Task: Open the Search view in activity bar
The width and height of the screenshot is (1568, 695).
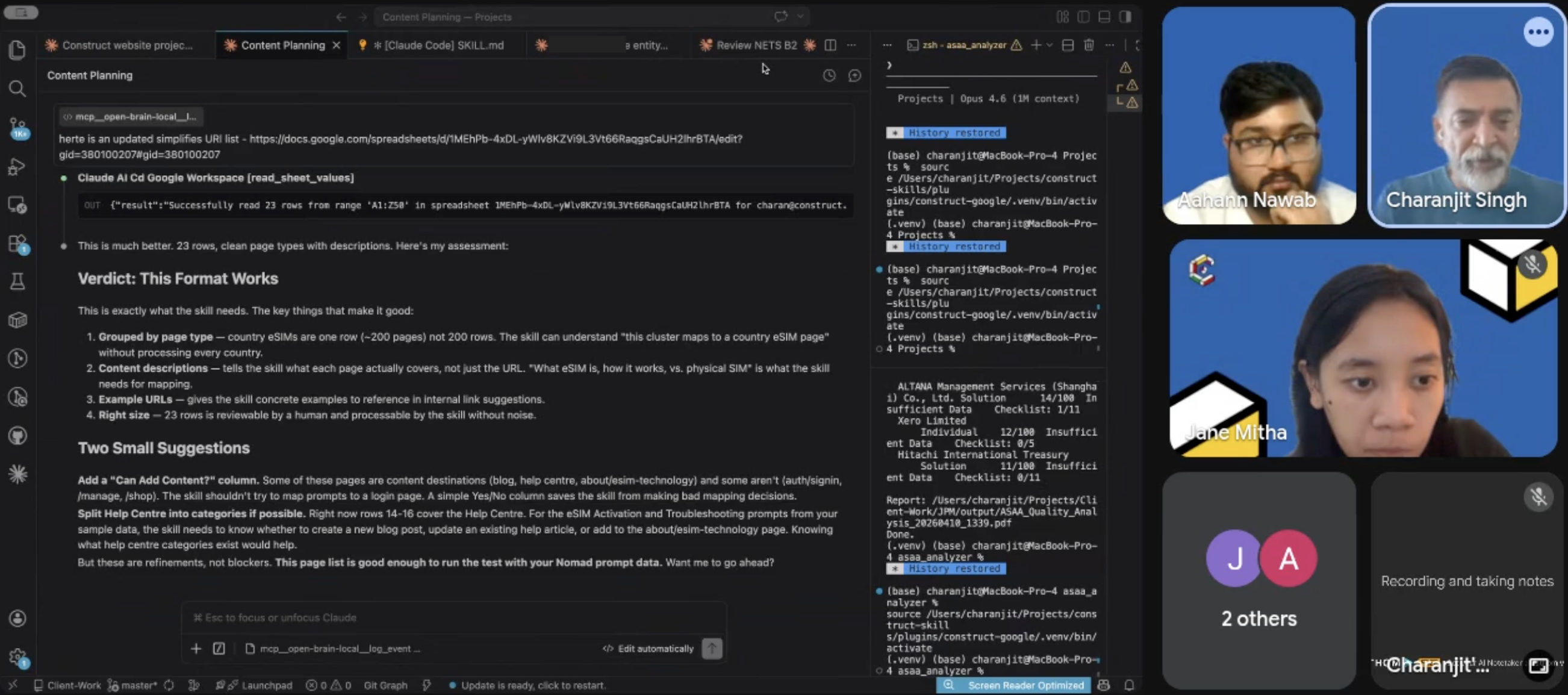Action: tap(17, 89)
